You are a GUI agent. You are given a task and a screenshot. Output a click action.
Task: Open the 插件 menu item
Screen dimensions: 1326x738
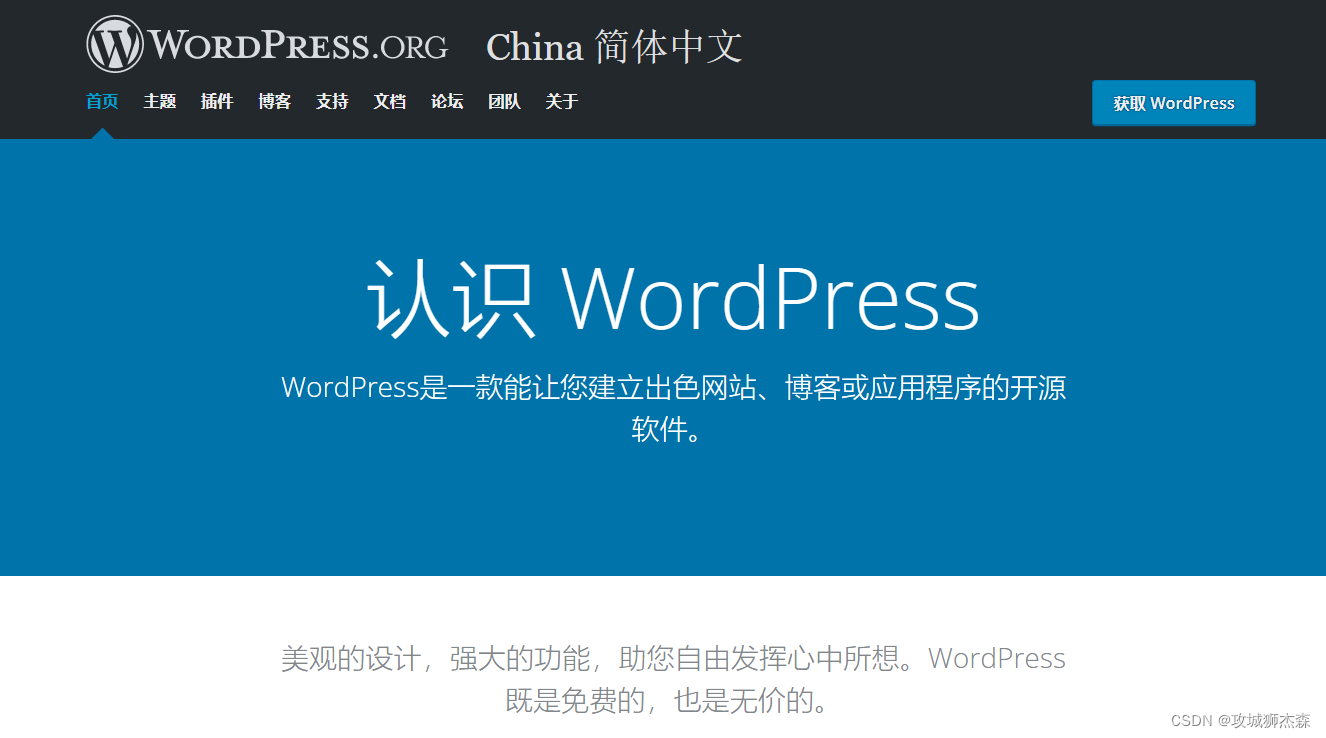tap(217, 101)
